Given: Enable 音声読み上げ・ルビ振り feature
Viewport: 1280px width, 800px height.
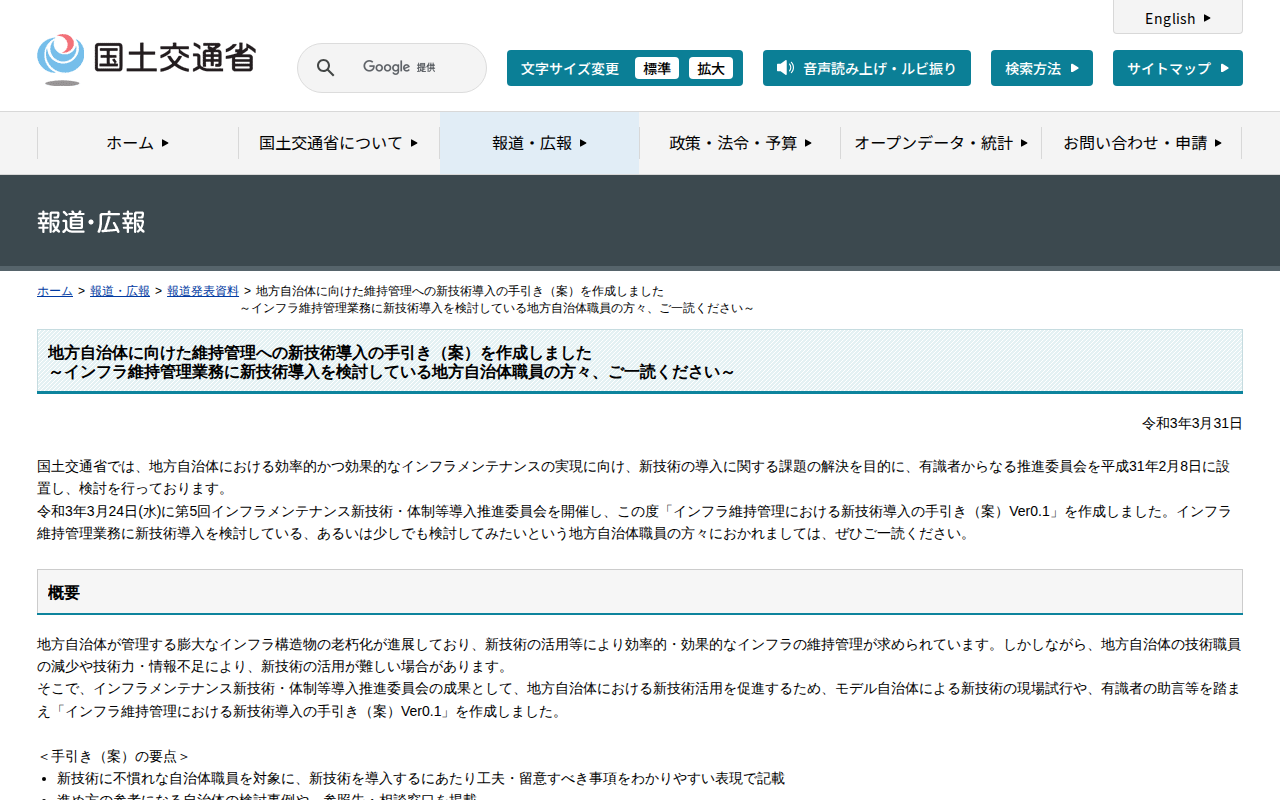Looking at the screenshot, I should point(866,68).
